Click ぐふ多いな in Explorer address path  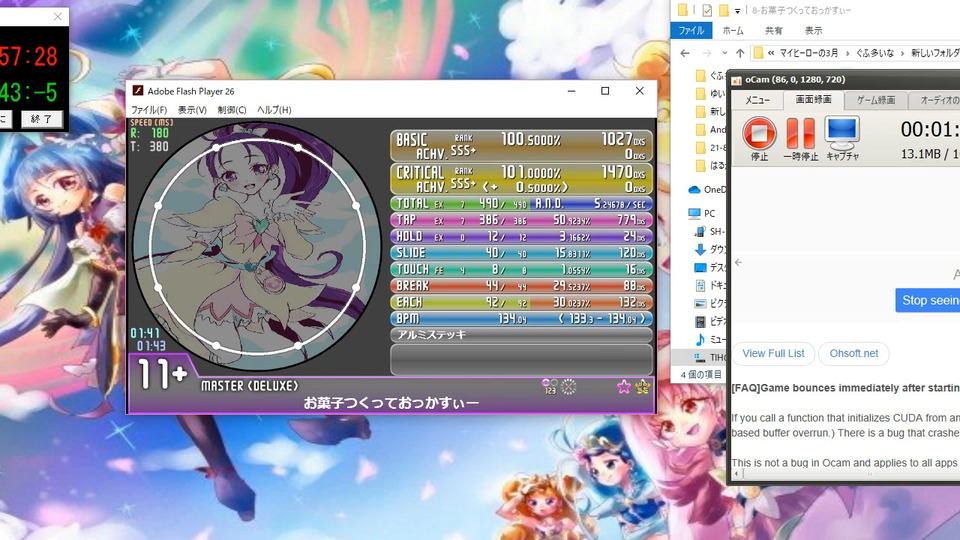point(875,53)
